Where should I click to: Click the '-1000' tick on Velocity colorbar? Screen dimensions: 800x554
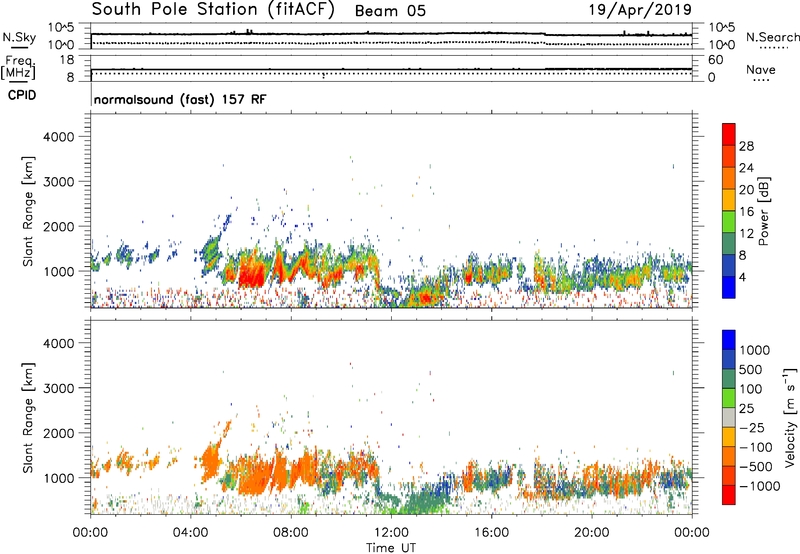click(x=760, y=486)
